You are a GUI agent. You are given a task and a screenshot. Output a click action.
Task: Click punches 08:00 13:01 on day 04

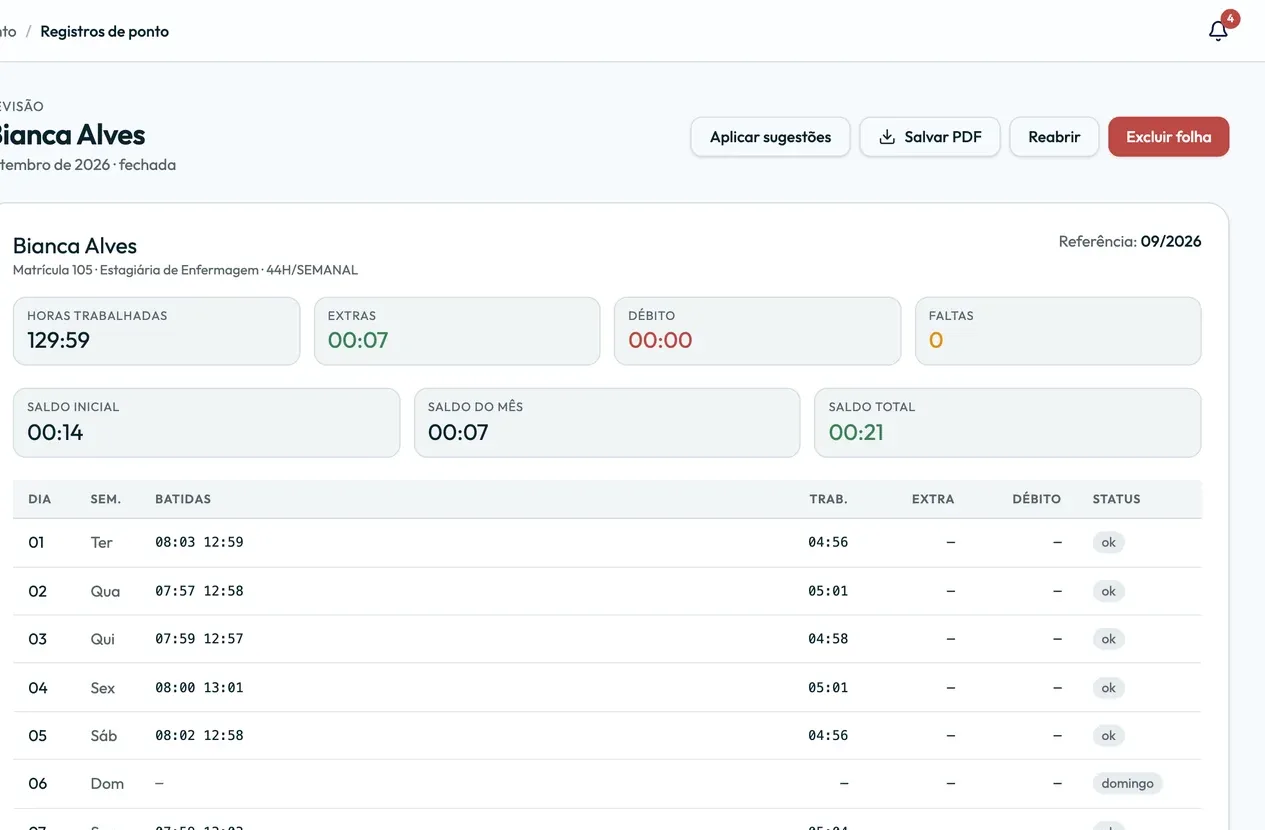tap(199, 688)
